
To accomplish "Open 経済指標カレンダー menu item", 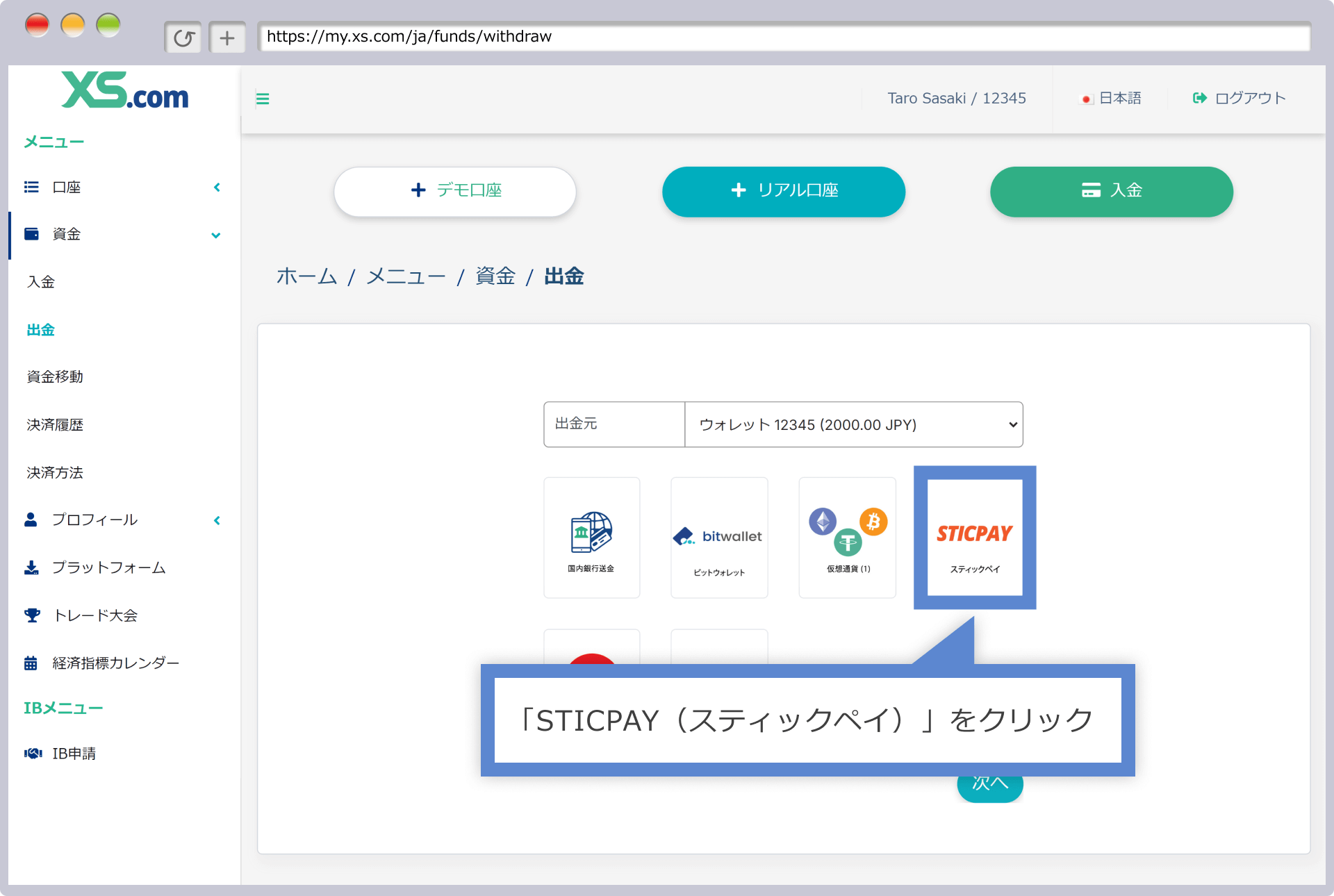I will 116,663.
